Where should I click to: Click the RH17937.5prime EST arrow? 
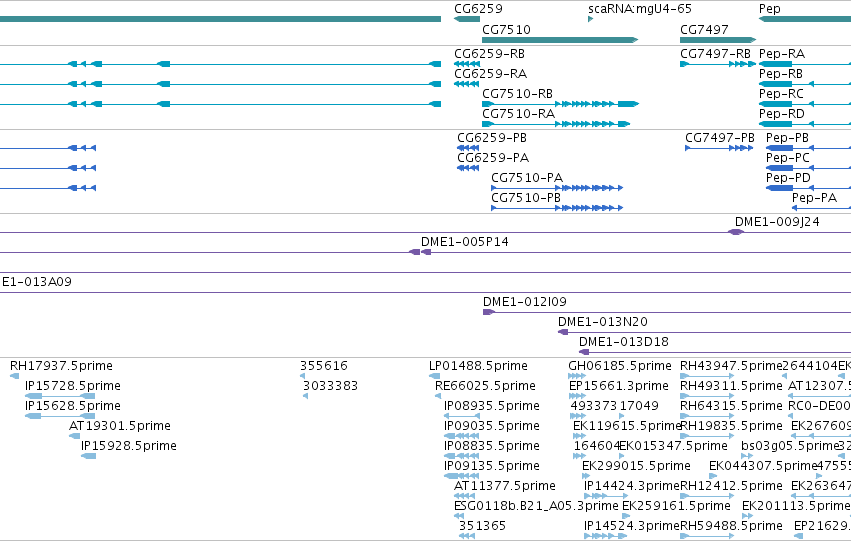coord(15,376)
